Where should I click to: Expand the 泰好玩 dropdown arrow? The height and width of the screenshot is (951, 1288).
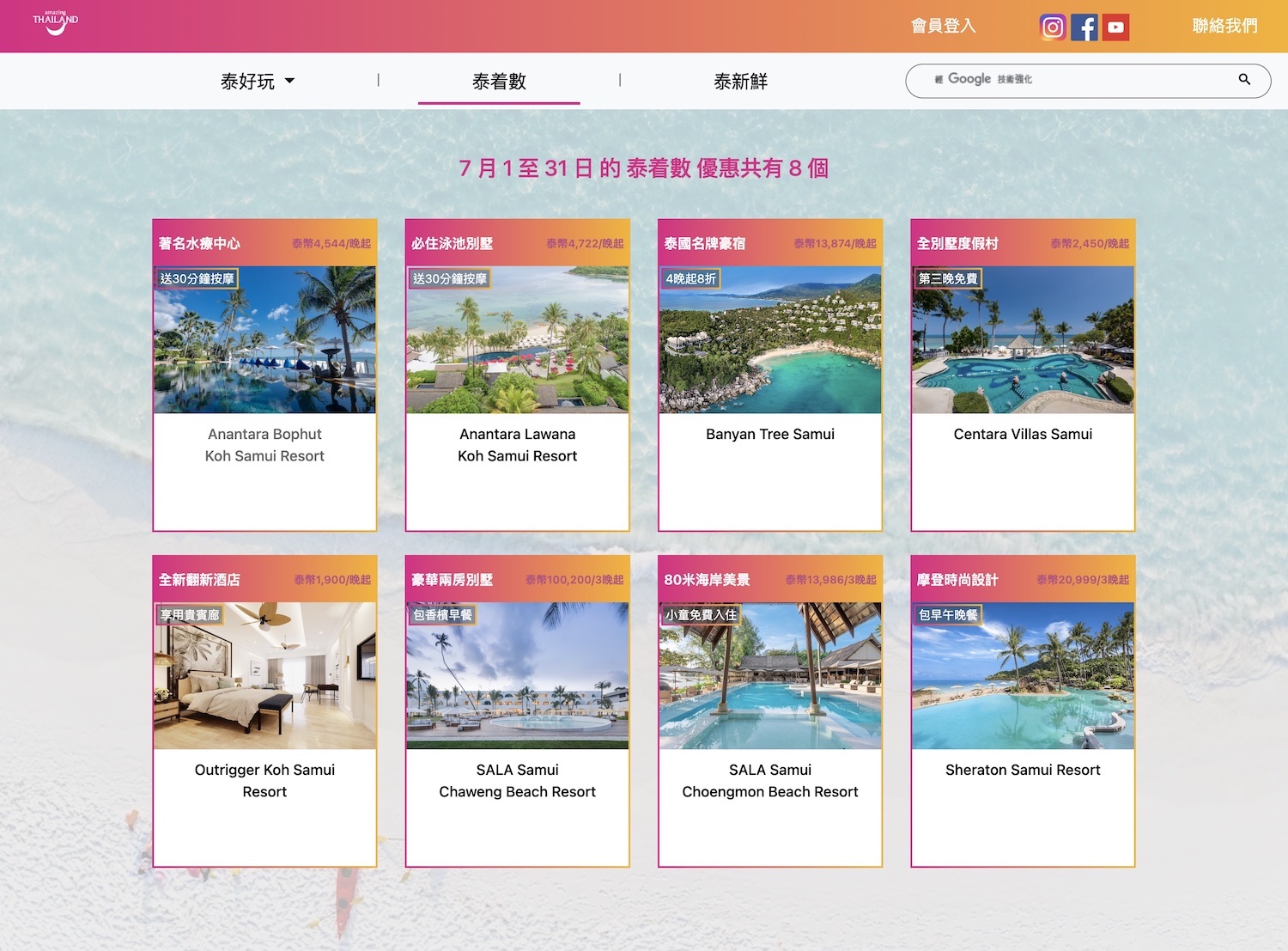point(289,81)
